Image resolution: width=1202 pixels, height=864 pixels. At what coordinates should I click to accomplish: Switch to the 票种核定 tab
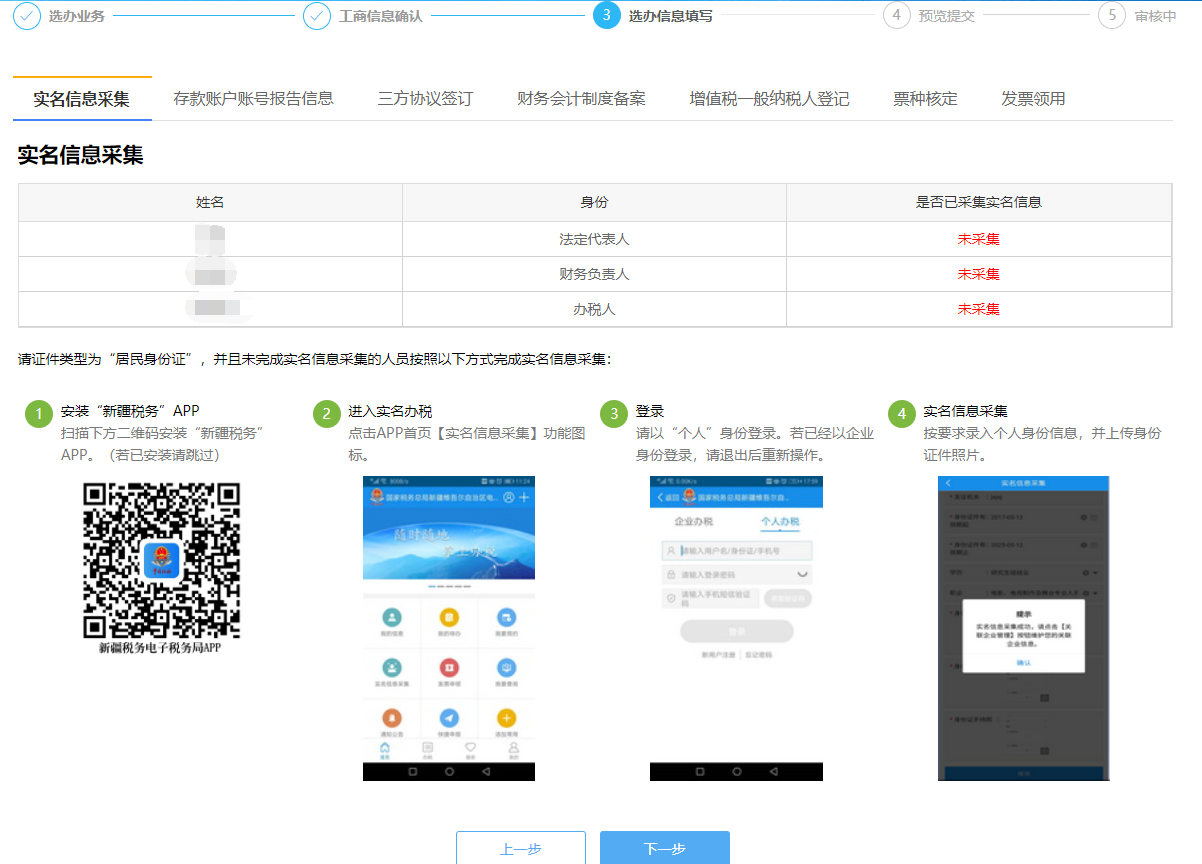click(925, 99)
